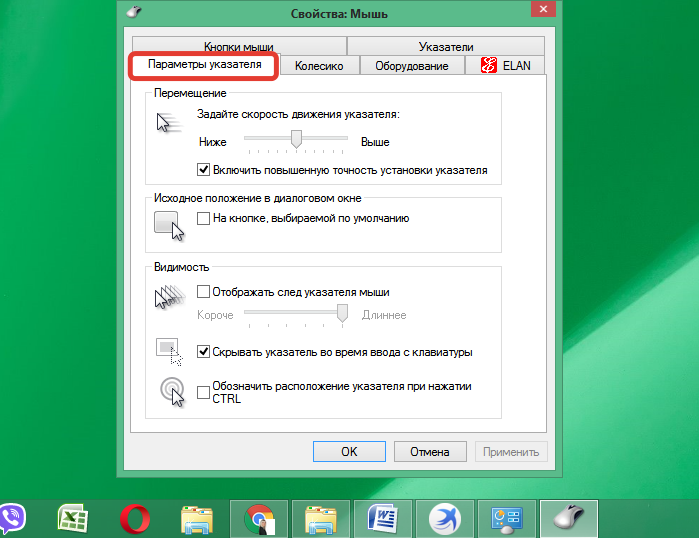Switch to the Control Panel taskbar icon
Image resolution: width=699 pixels, height=538 pixels.
coord(506,519)
